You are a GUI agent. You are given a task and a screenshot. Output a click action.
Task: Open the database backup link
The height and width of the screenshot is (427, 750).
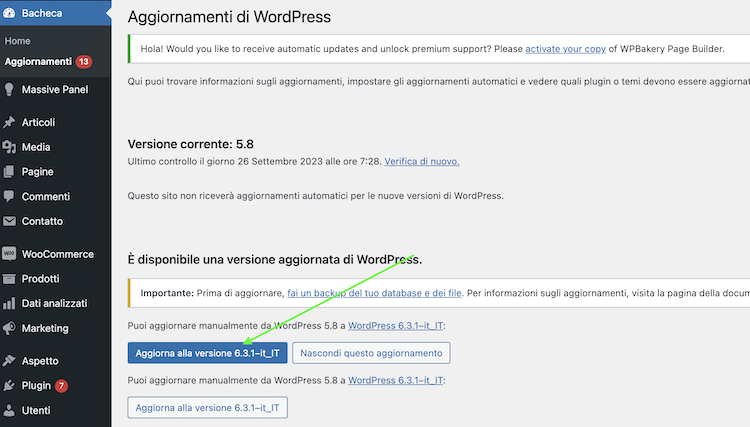pos(375,293)
